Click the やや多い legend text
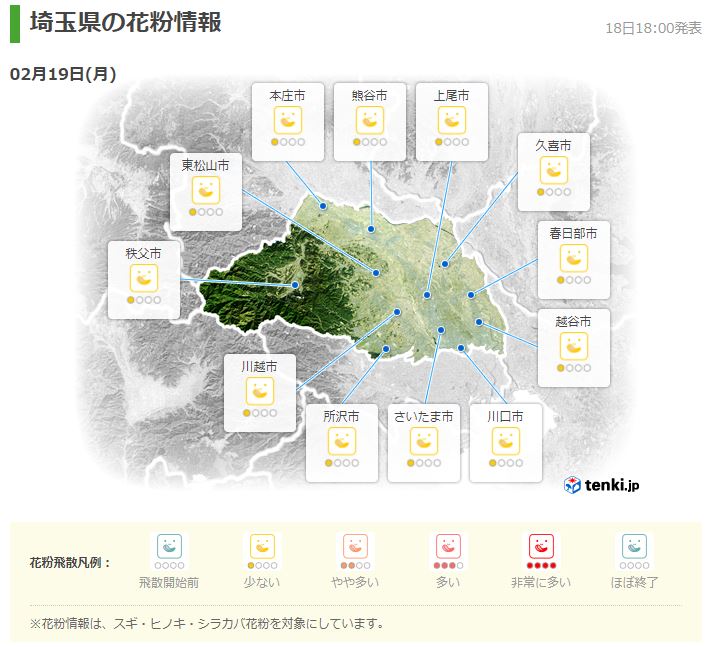The height and width of the screenshot is (647, 712). click(x=355, y=583)
